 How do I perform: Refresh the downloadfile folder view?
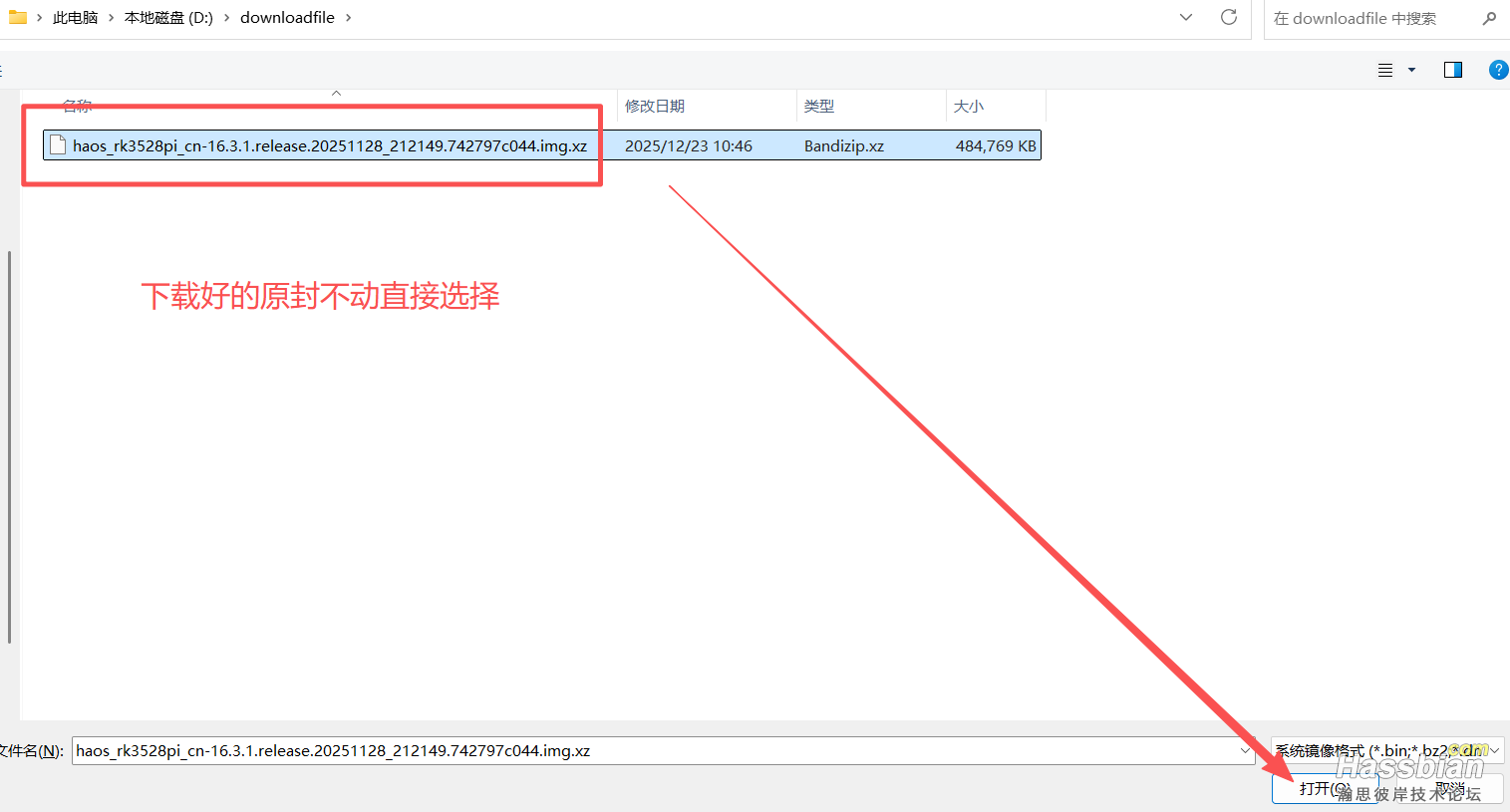tap(1228, 17)
